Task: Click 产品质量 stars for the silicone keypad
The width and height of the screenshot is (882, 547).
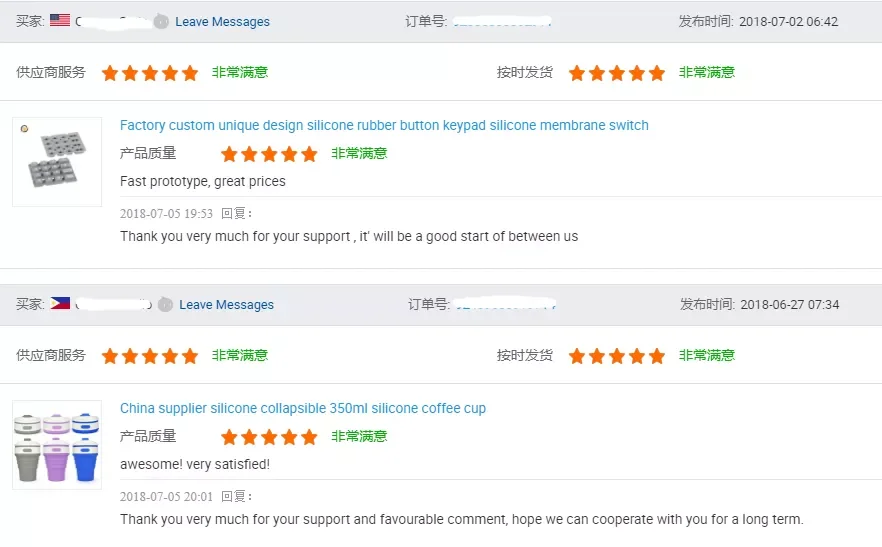Action: [269, 154]
